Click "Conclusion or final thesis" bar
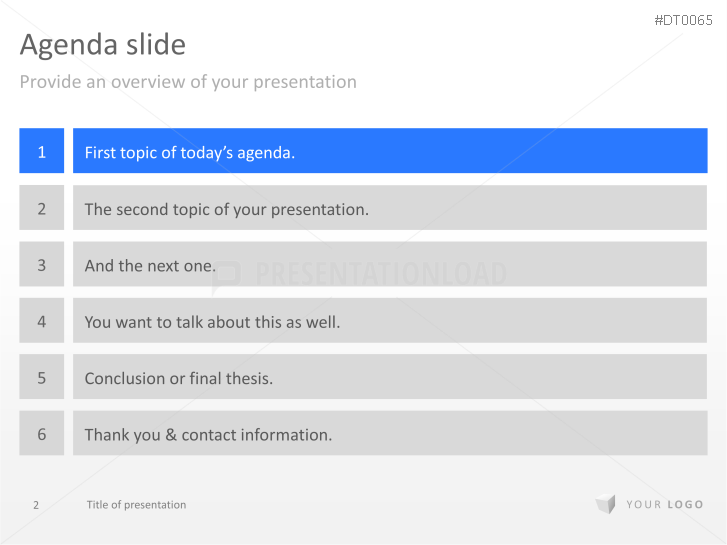Screen dimensions: 727x545 tap(390, 378)
